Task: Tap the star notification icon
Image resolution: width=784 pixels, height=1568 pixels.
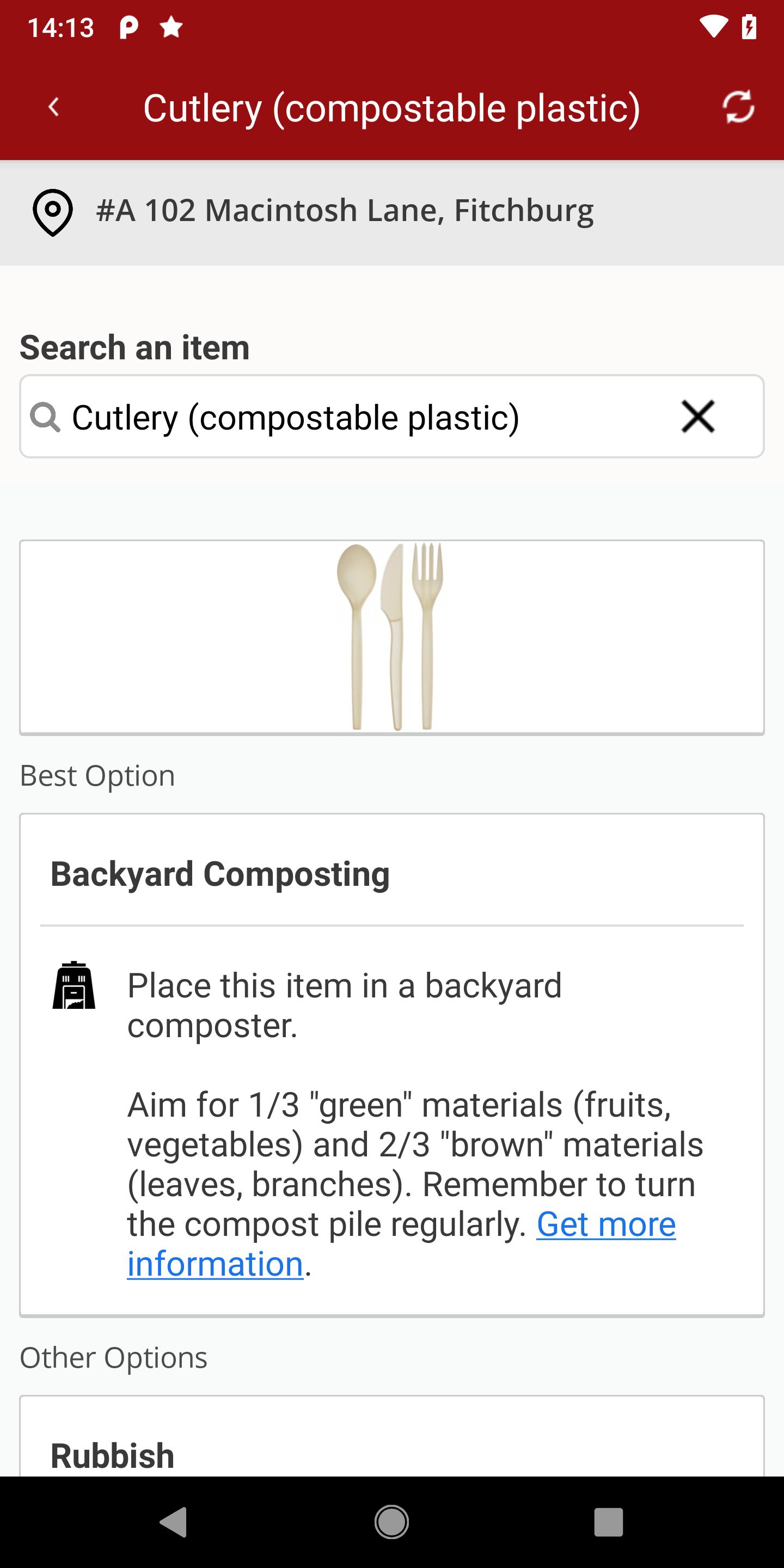Action: [x=171, y=27]
